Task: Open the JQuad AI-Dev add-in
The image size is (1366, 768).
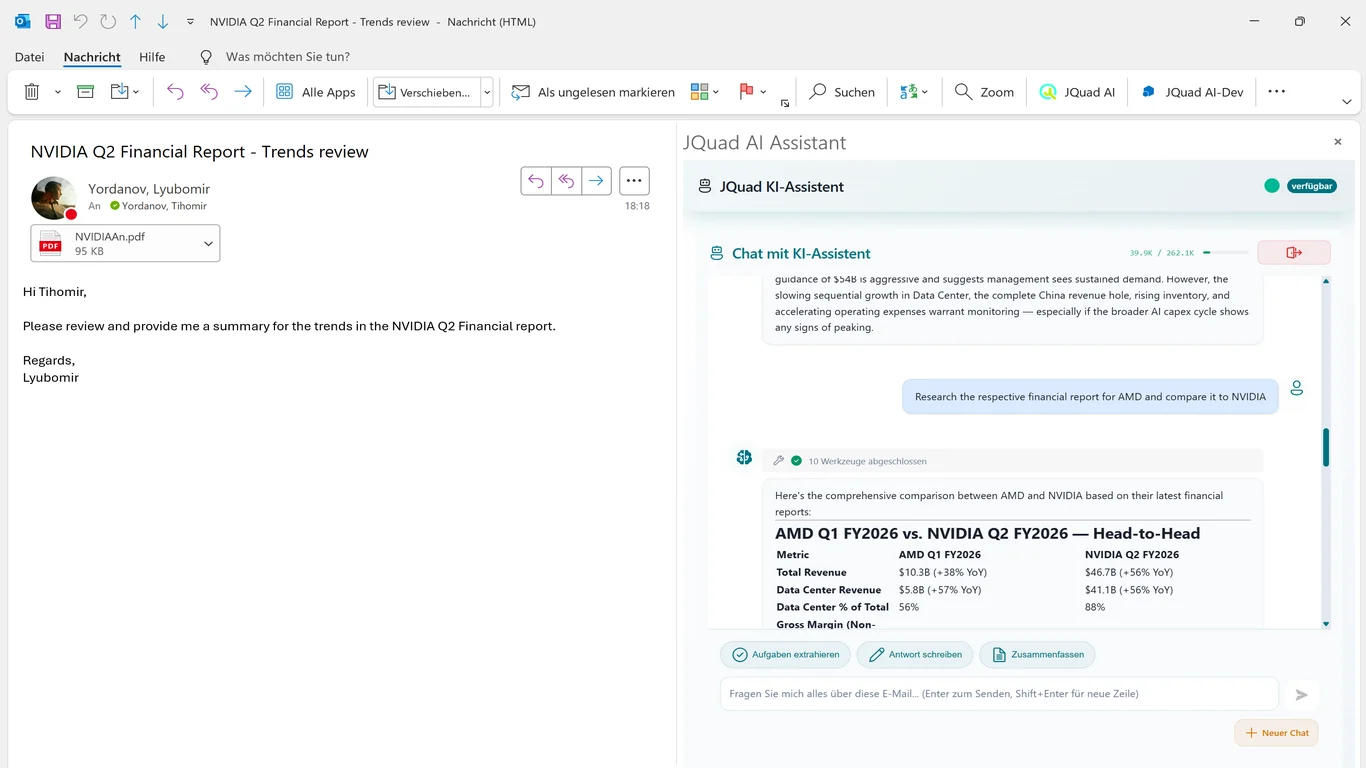Action: click(x=1192, y=92)
